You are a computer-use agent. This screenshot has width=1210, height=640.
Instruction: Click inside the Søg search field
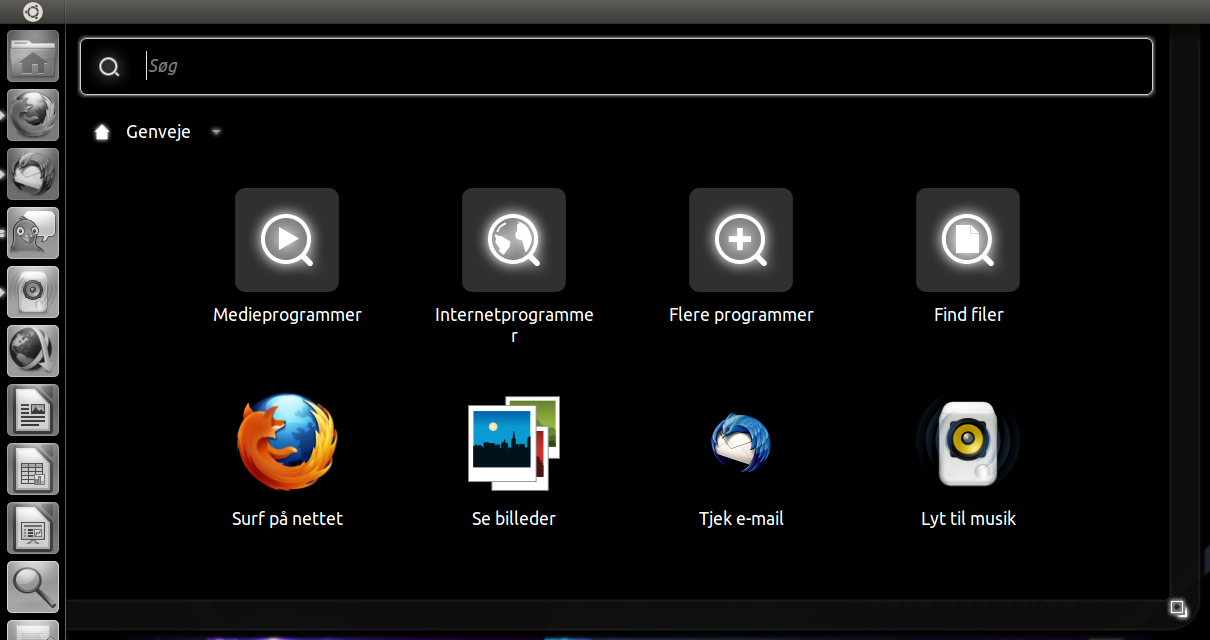(640, 67)
